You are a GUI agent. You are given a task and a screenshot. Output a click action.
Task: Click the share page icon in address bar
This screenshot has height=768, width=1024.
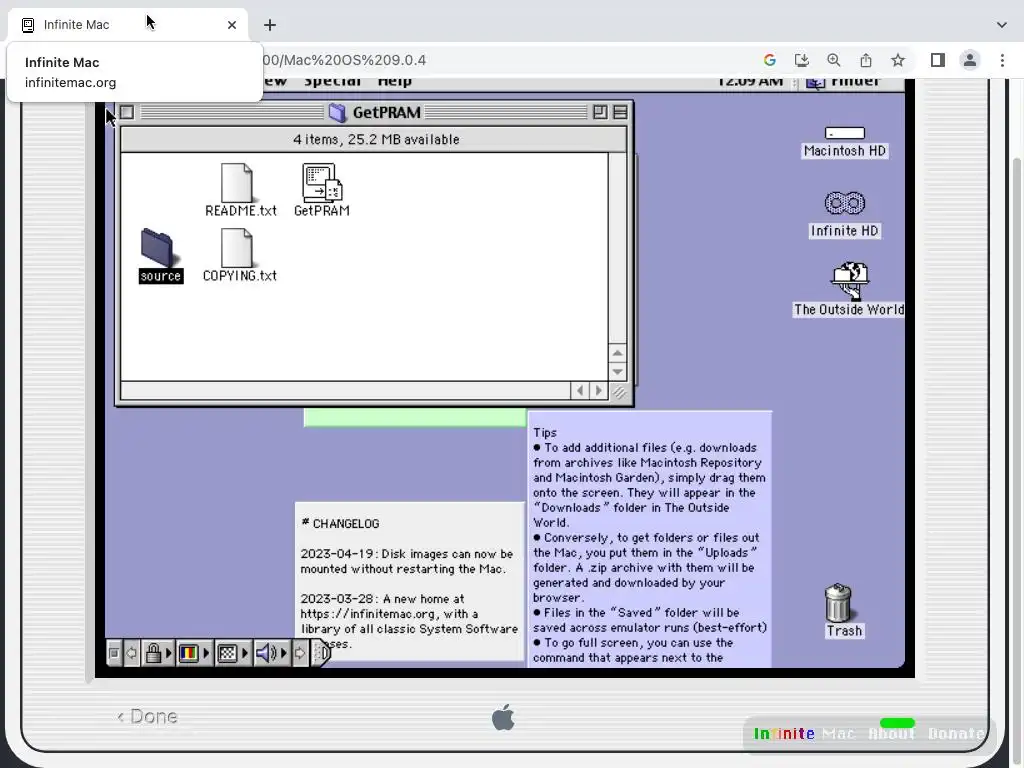point(866,60)
